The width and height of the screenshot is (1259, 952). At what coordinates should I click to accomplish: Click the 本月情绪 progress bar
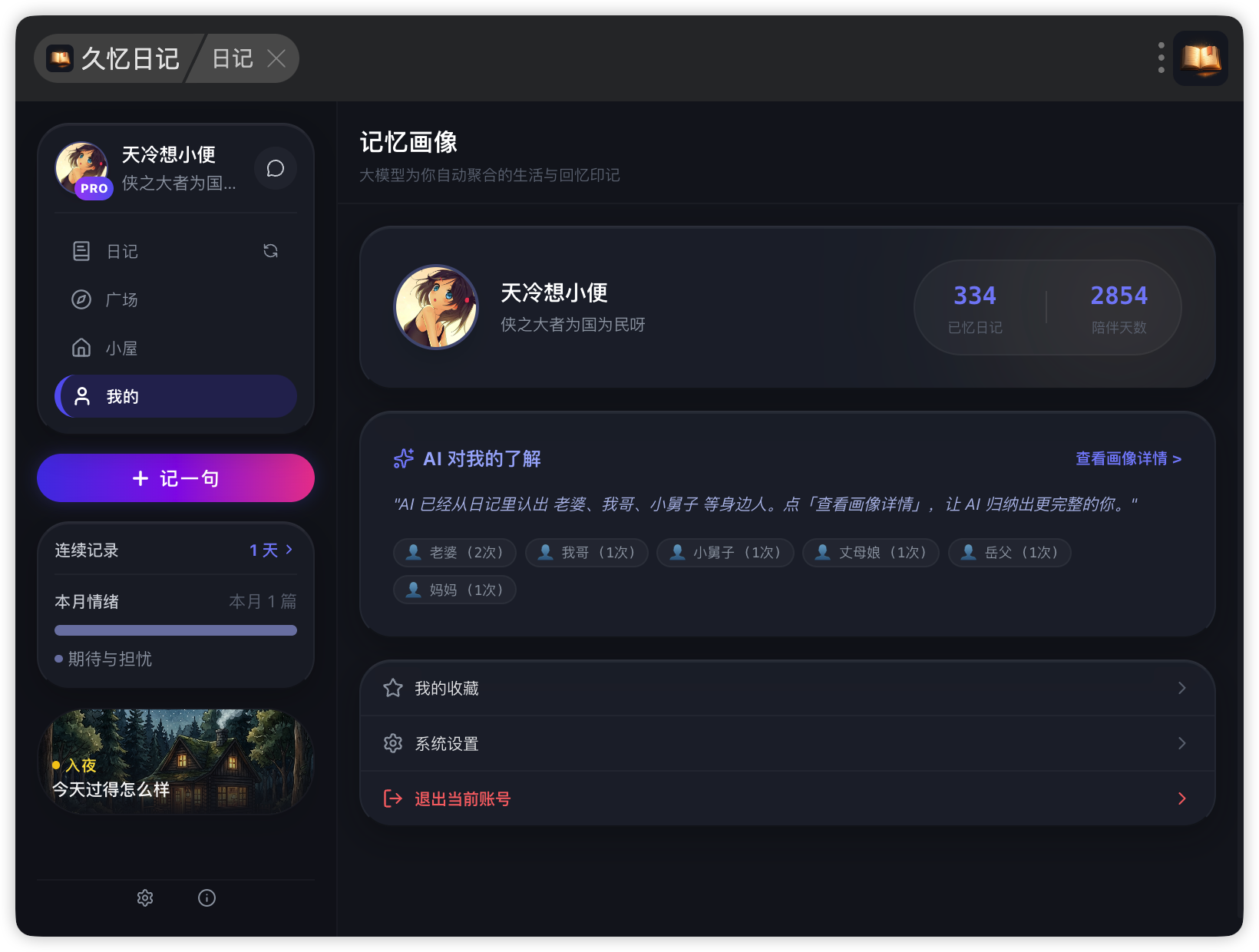click(x=176, y=630)
